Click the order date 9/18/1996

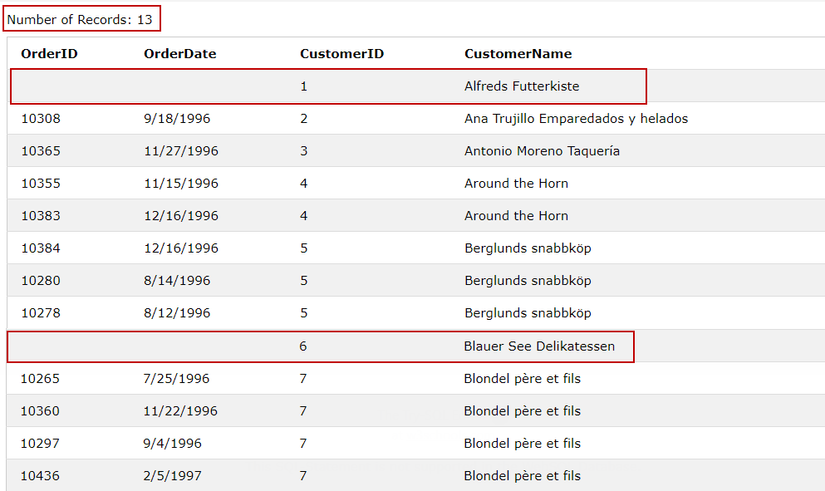coord(177,119)
